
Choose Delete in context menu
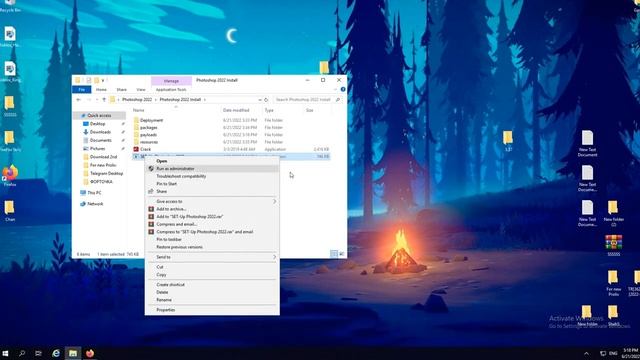212,292
